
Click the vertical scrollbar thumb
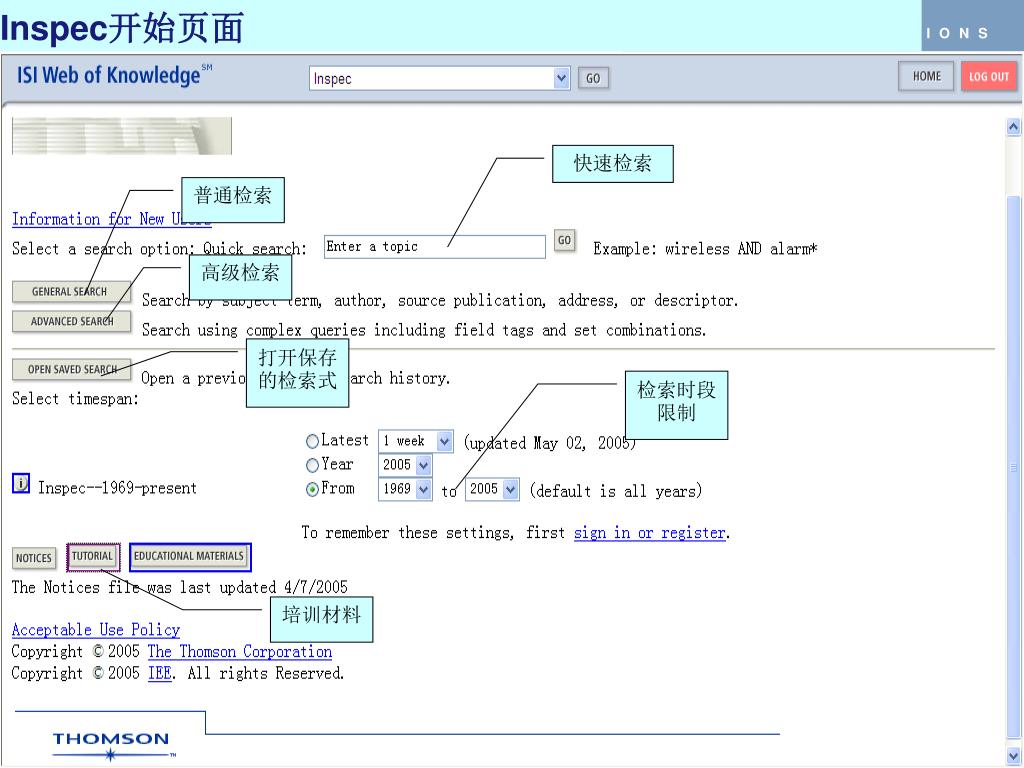pos(1013,467)
